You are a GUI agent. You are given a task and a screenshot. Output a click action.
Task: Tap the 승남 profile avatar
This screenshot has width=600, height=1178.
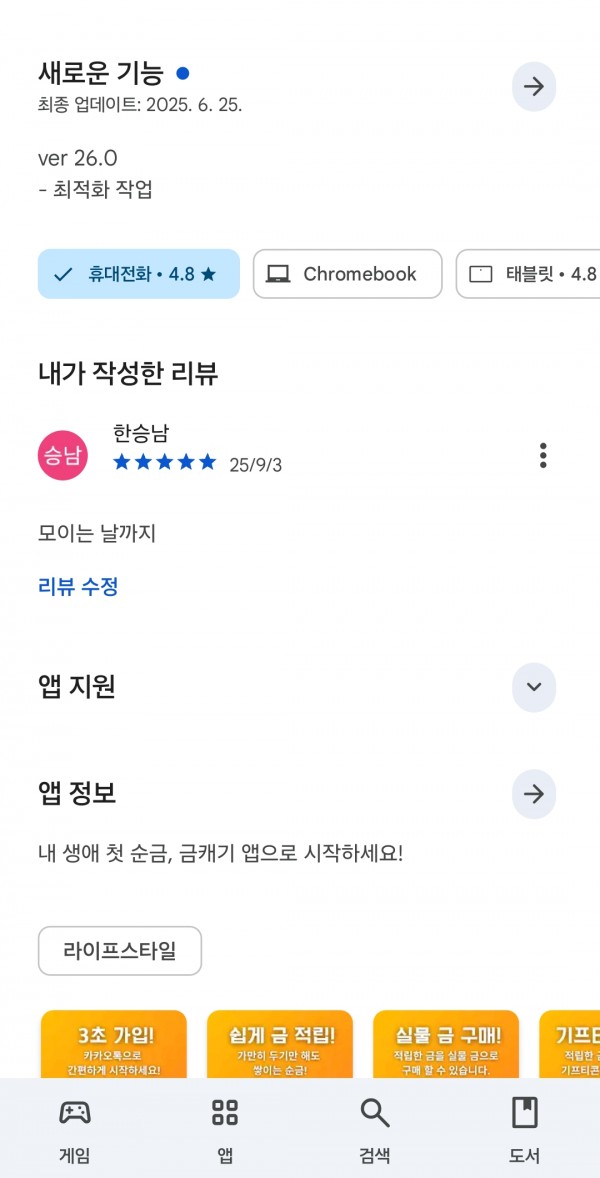coord(63,455)
